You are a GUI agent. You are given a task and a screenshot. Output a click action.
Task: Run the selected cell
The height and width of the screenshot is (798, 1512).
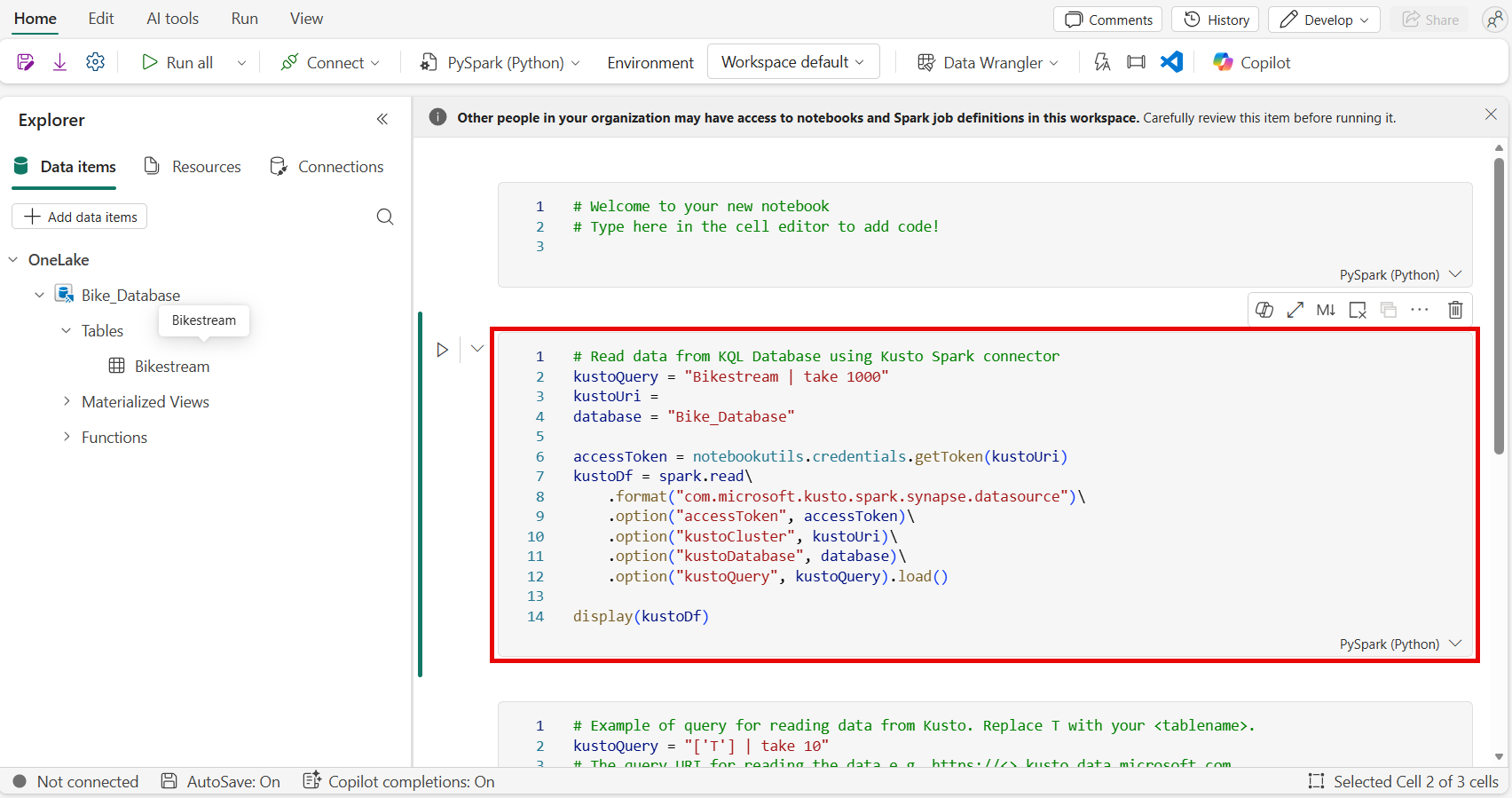click(442, 350)
